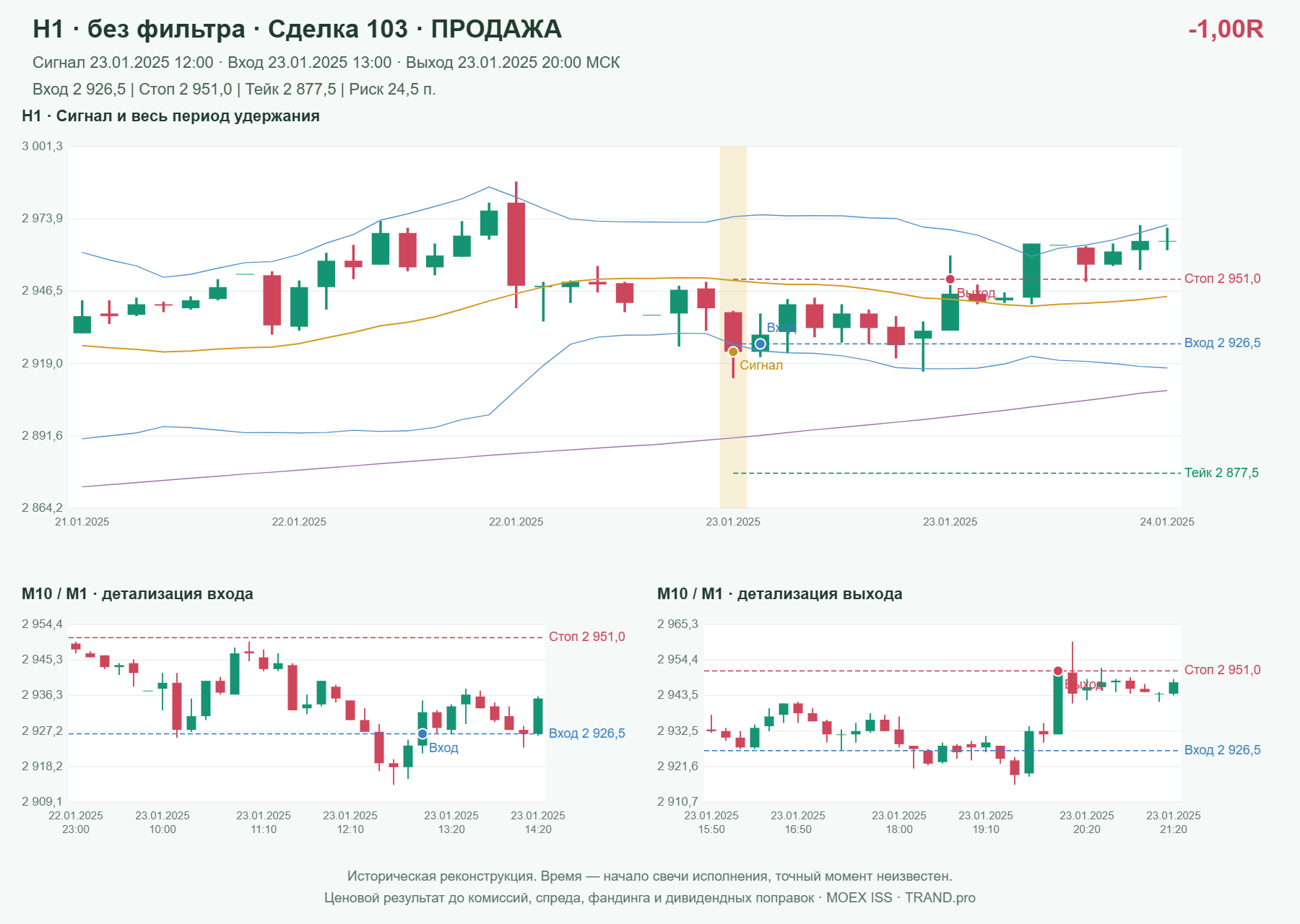Select the line starting "Сигнал 23.01.2025 12:00"

tap(326, 63)
